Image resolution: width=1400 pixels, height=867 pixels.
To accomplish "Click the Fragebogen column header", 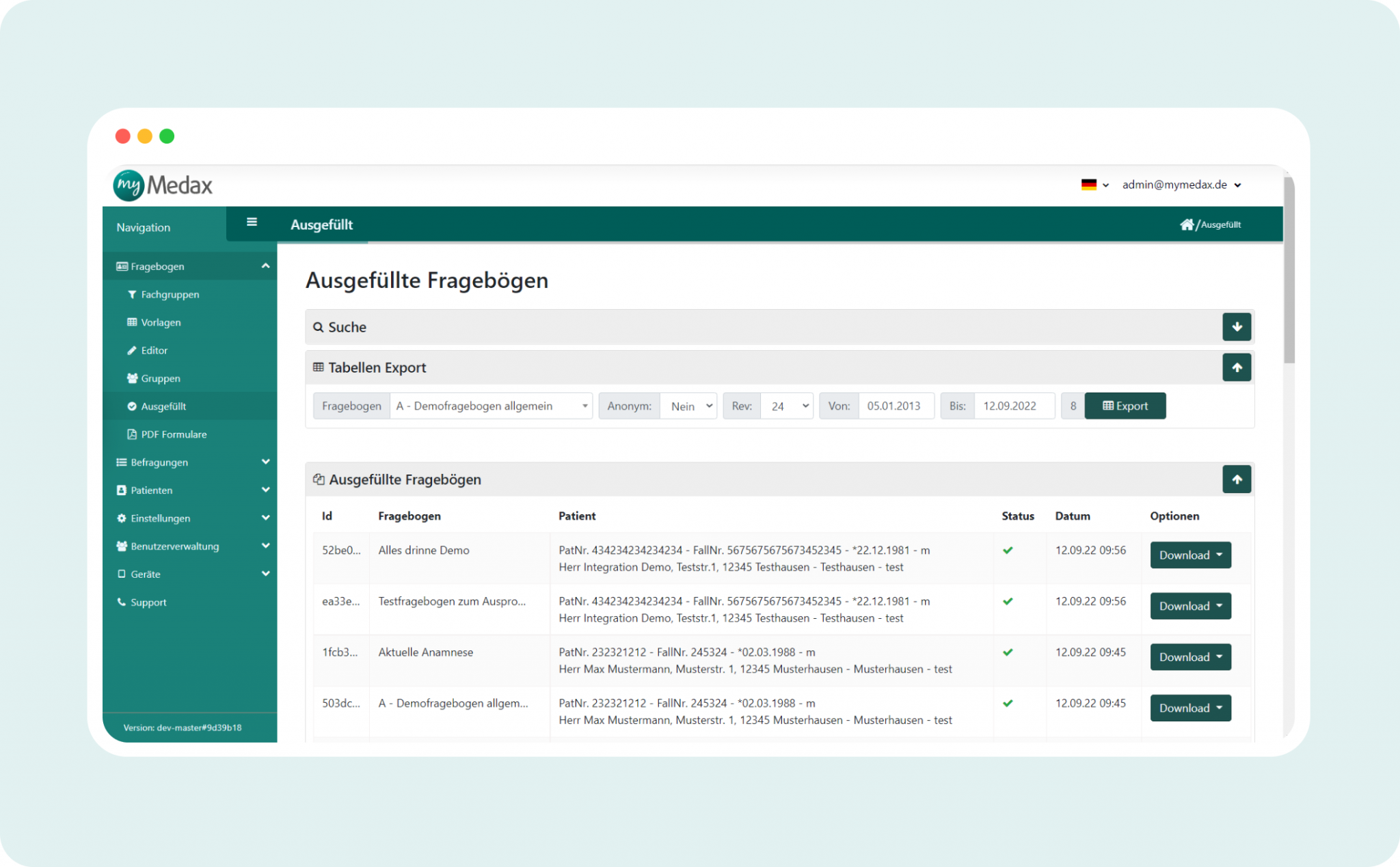I will coord(409,516).
